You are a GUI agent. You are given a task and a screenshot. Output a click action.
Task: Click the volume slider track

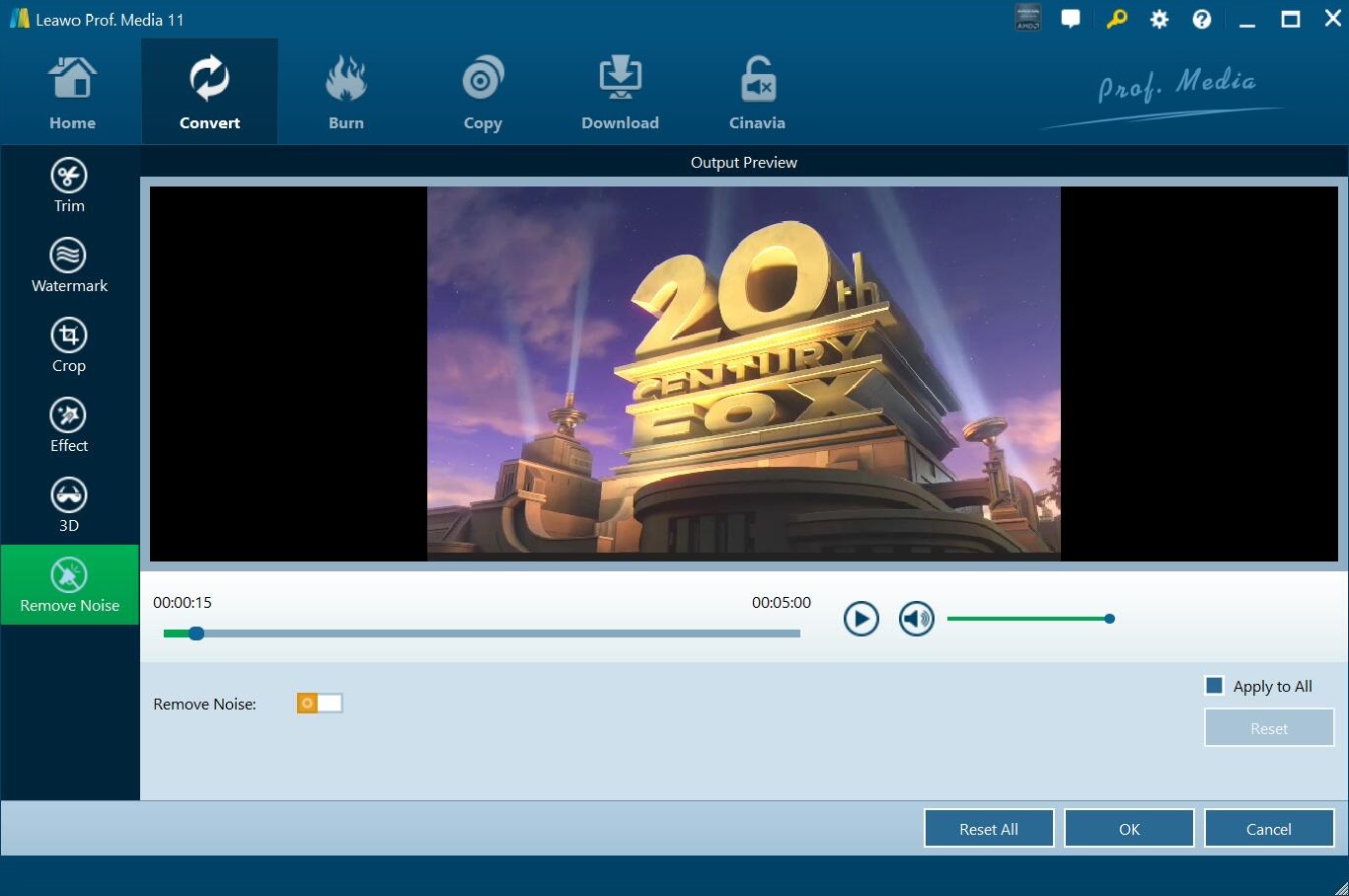pyautogui.click(x=1027, y=619)
